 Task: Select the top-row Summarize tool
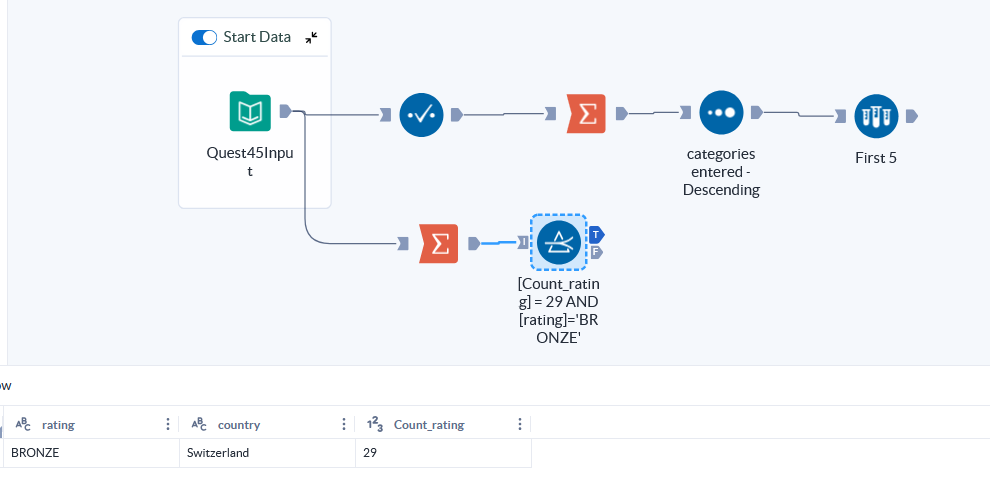(586, 114)
